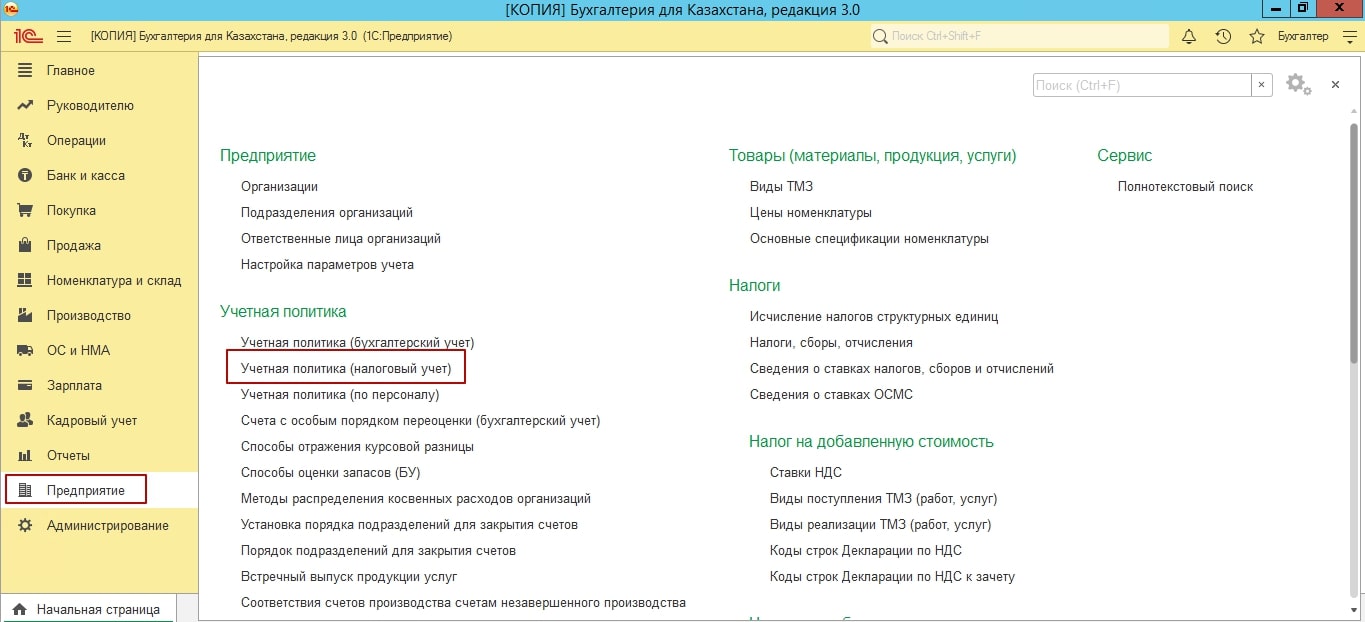Open the history clock icon

tap(1223, 36)
